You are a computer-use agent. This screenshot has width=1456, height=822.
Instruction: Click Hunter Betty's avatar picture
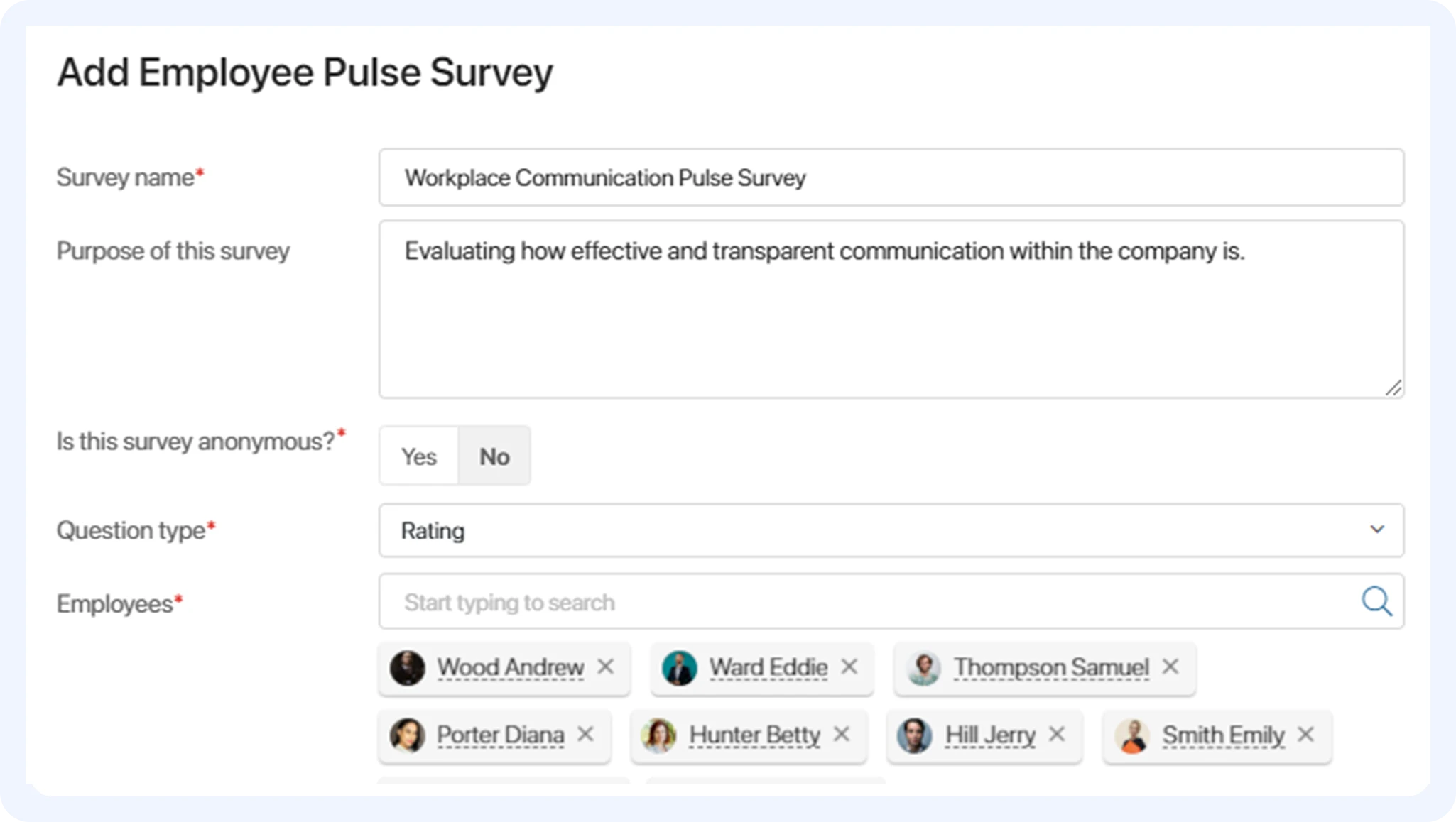(x=658, y=735)
